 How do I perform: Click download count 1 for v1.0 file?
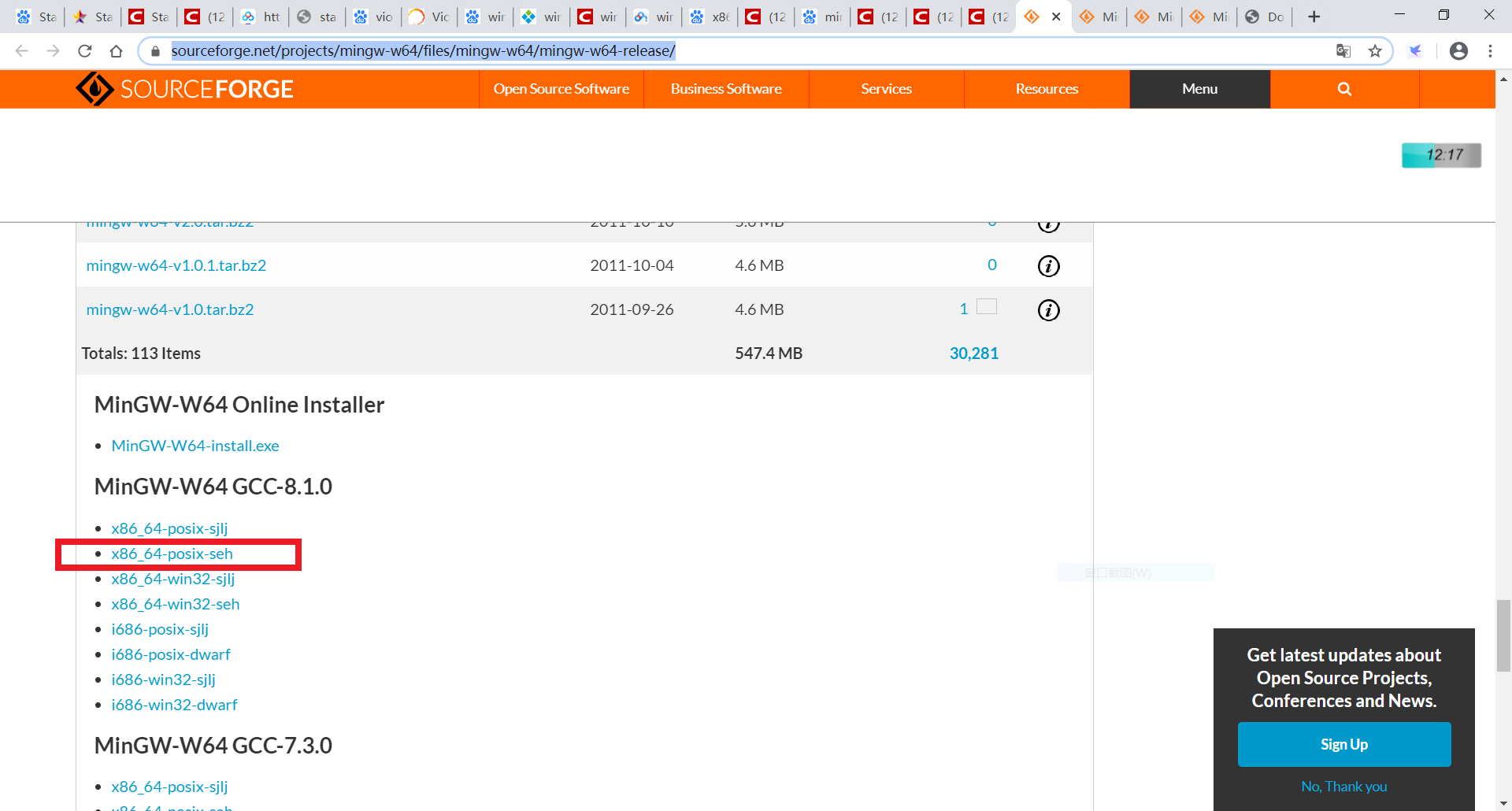pos(963,309)
